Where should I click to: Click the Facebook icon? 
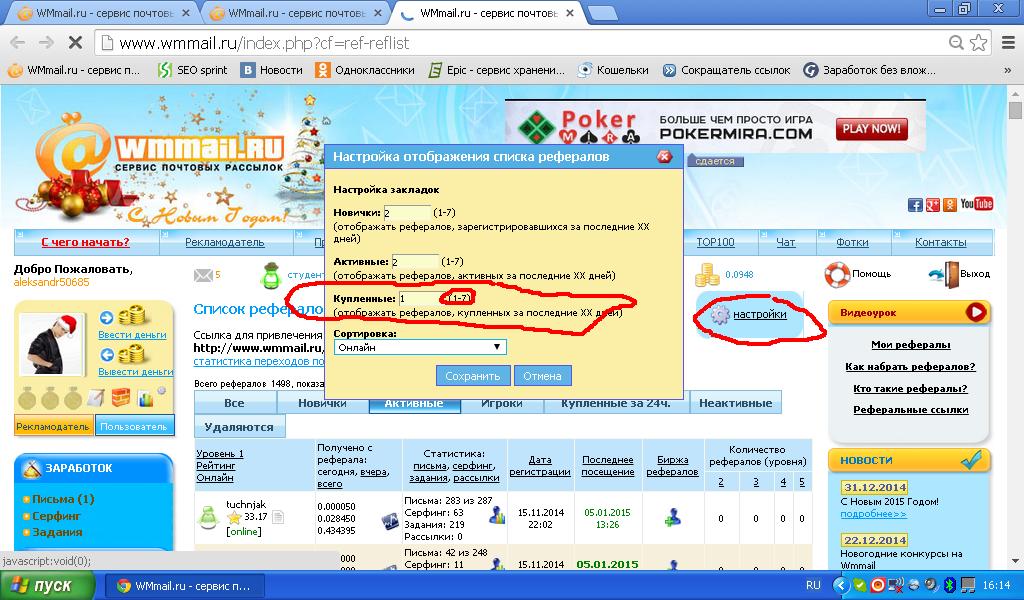[915, 205]
